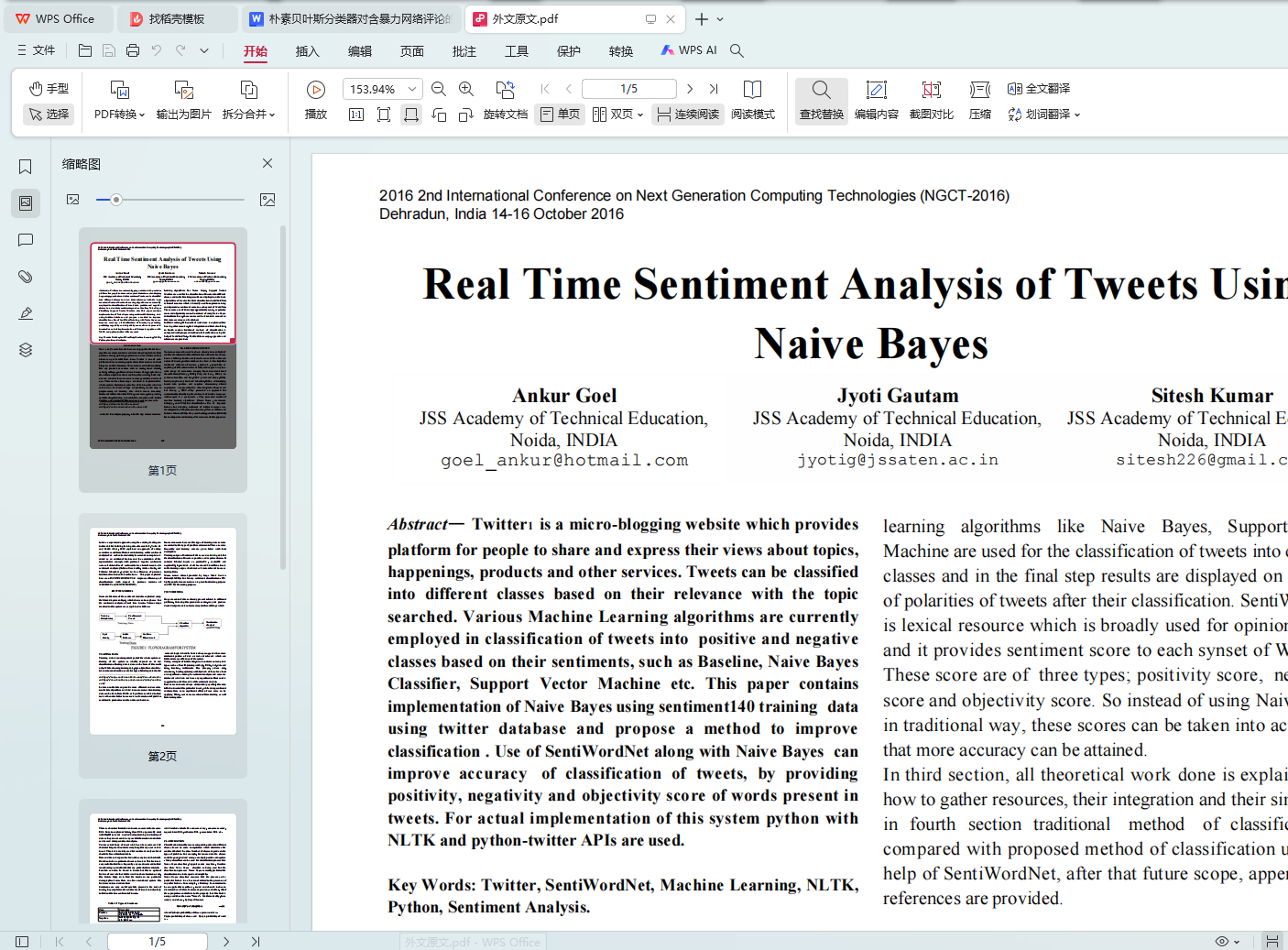This screenshot has height=950, width=1288.
Task: Go to previous page in toolbar
Action: pos(569,89)
